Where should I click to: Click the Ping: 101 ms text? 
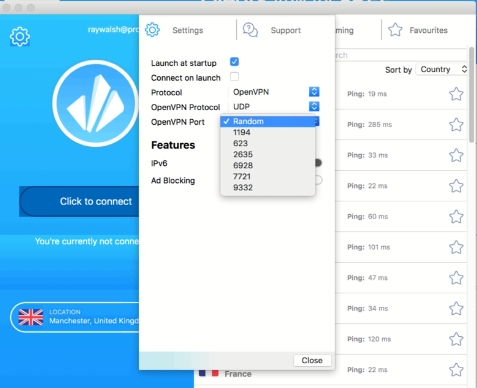[x=368, y=247]
